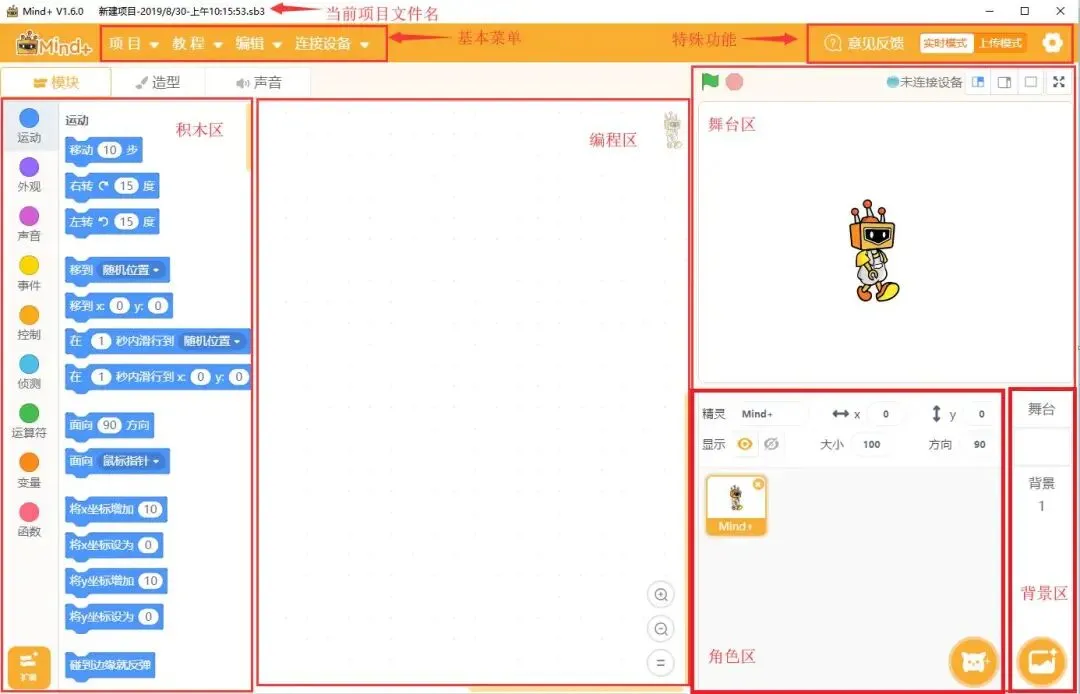Select the 侦测 category
The image size is (1080, 694).
coord(29,372)
